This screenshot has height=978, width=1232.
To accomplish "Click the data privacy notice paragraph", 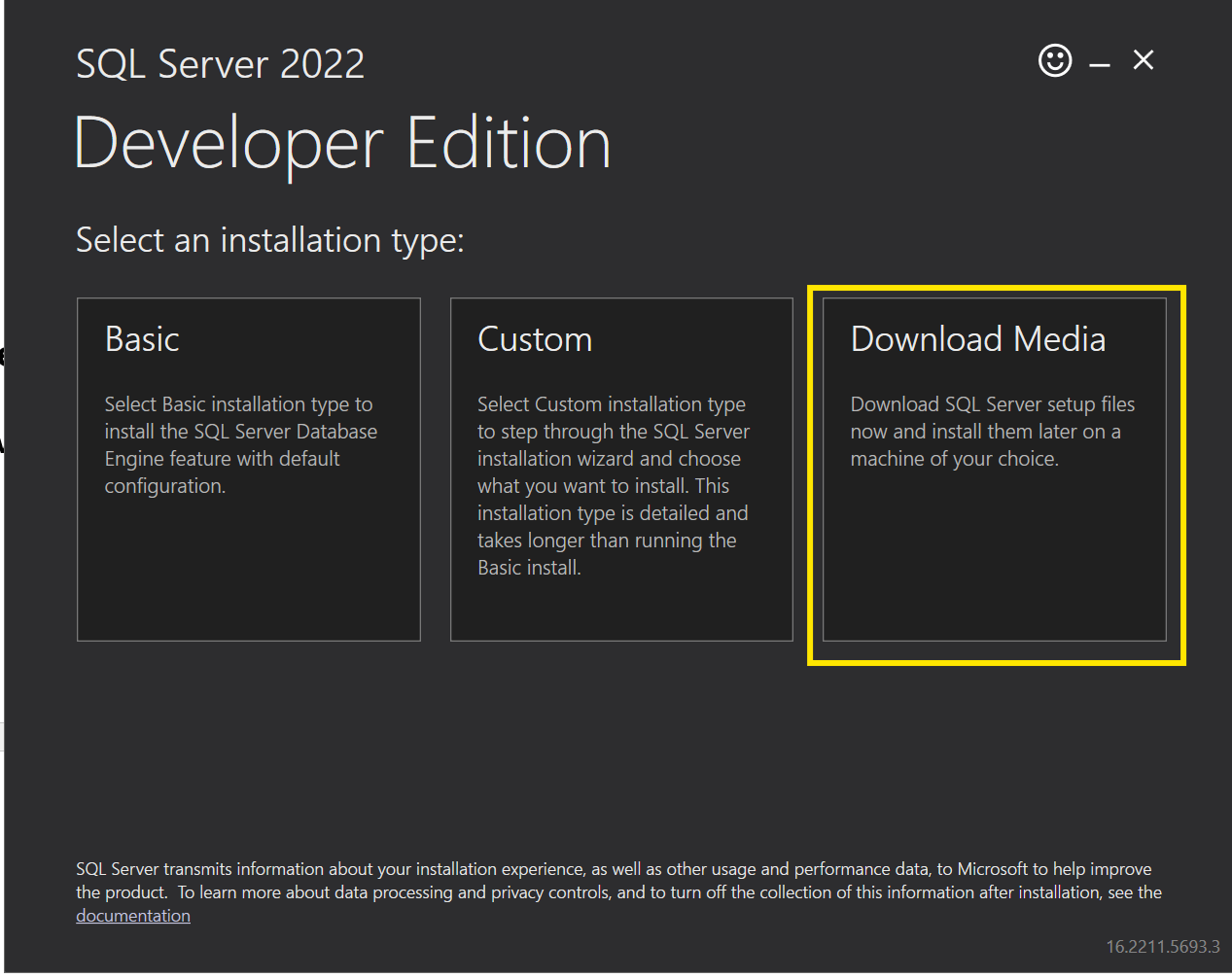I will coord(618,881).
